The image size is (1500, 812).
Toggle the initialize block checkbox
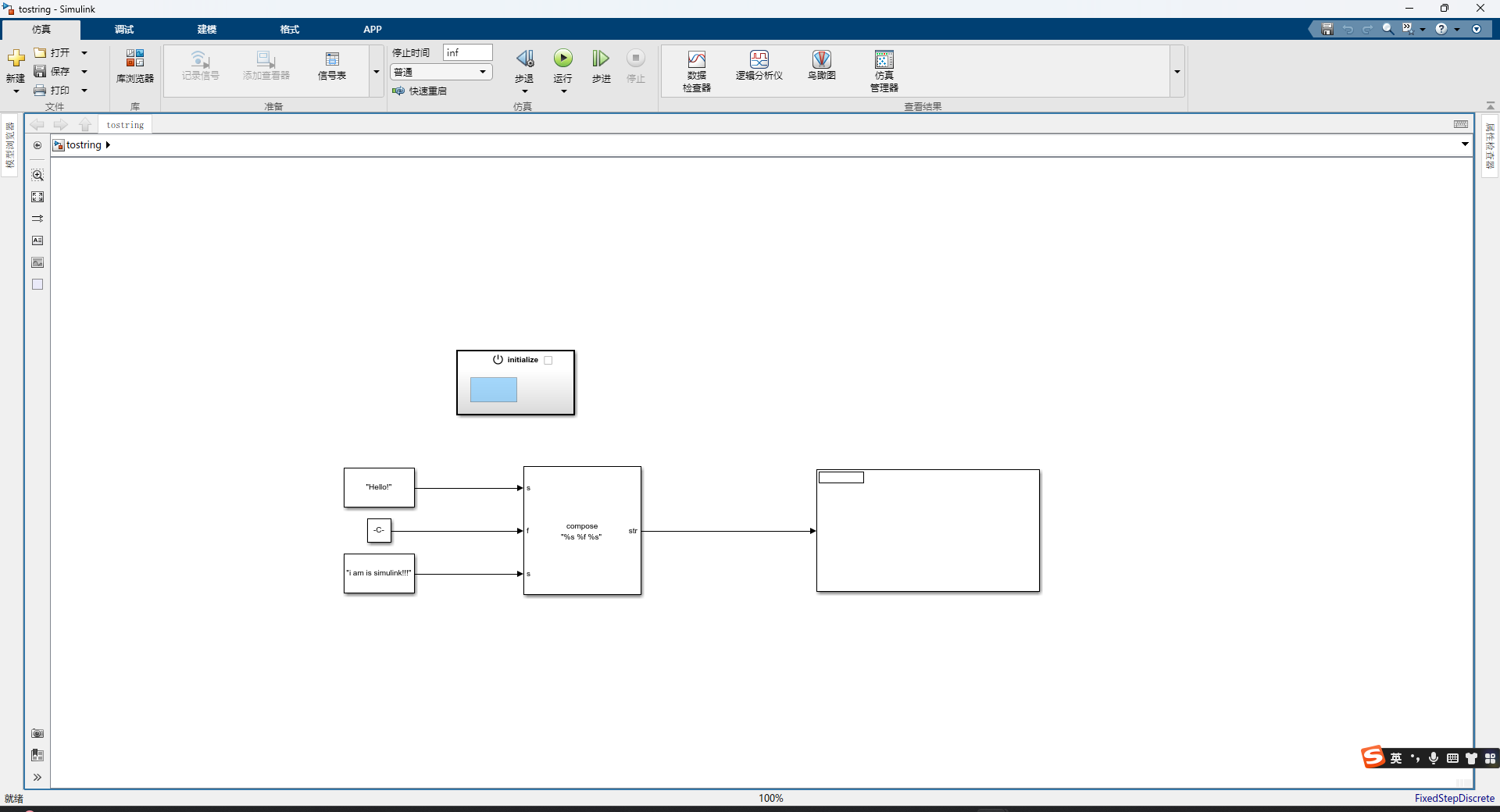548,360
